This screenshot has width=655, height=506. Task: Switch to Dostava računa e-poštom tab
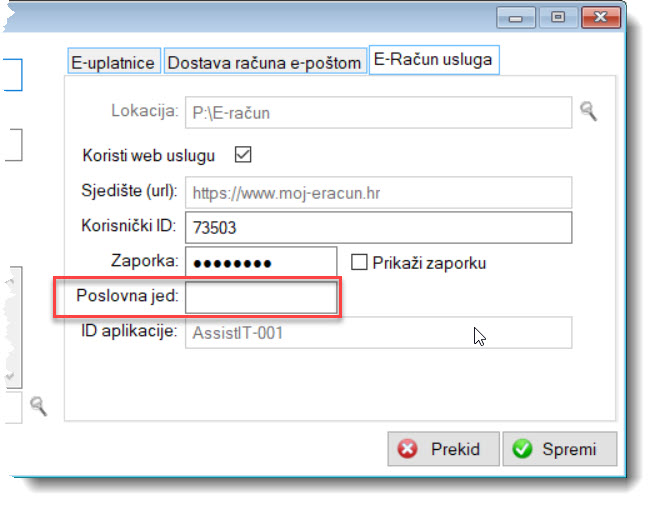[x=264, y=62]
